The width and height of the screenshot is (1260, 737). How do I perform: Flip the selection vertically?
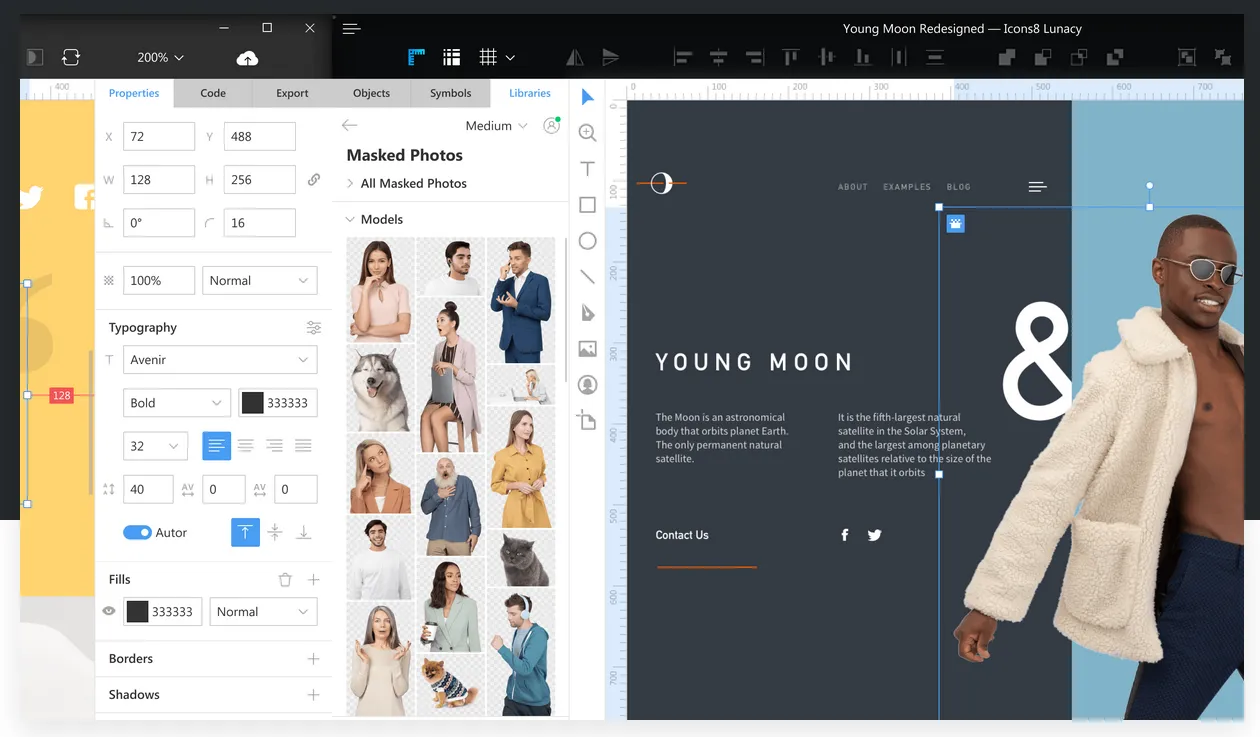(610, 58)
